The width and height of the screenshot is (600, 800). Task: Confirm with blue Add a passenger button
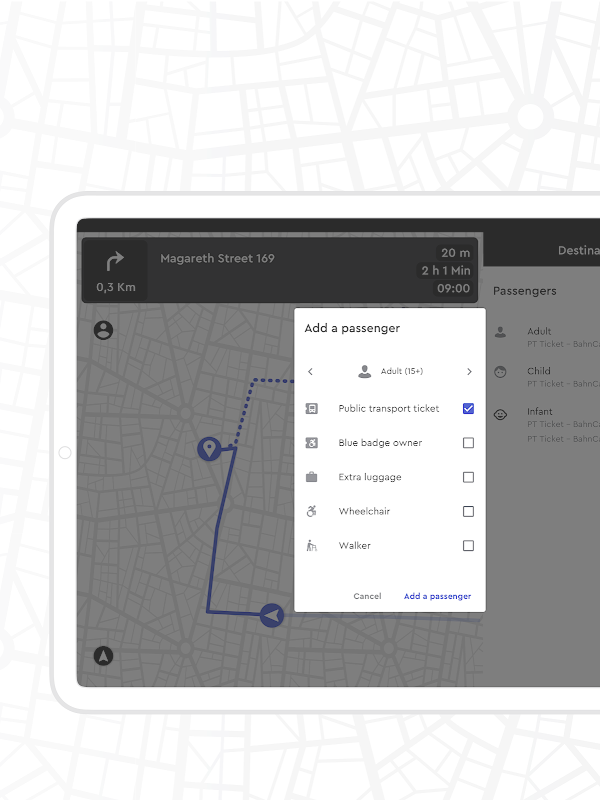pos(437,596)
